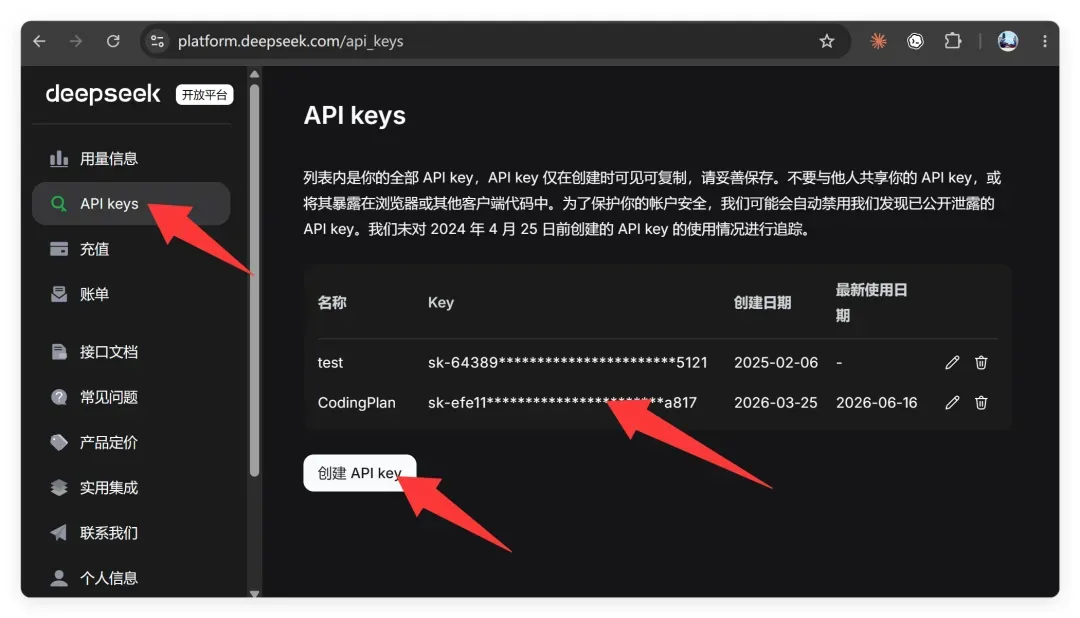Click the question mark icon beside 常见问题
Screen dimensions: 1080x618
click(x=59, y=397)
